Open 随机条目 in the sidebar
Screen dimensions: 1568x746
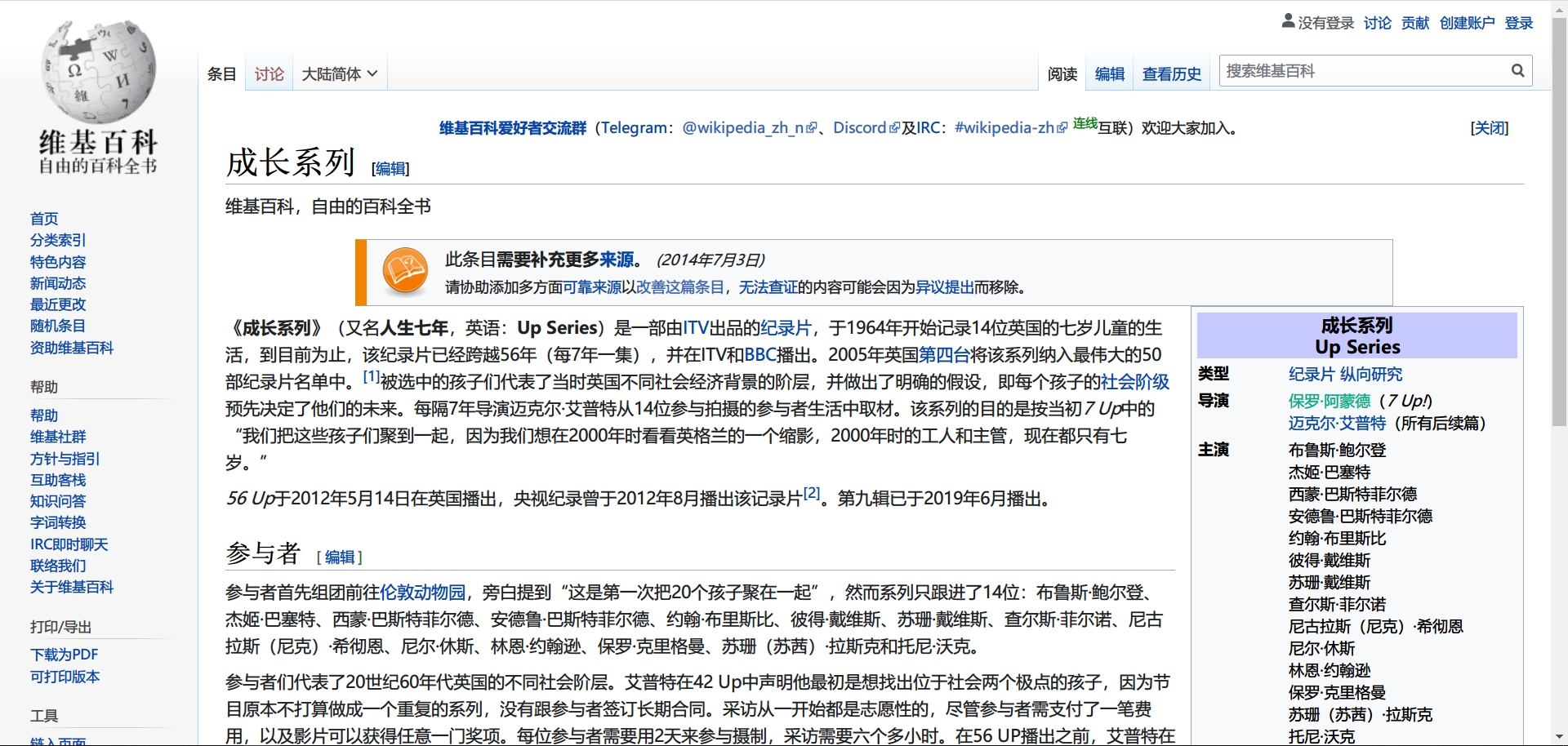tap(58, 326)
